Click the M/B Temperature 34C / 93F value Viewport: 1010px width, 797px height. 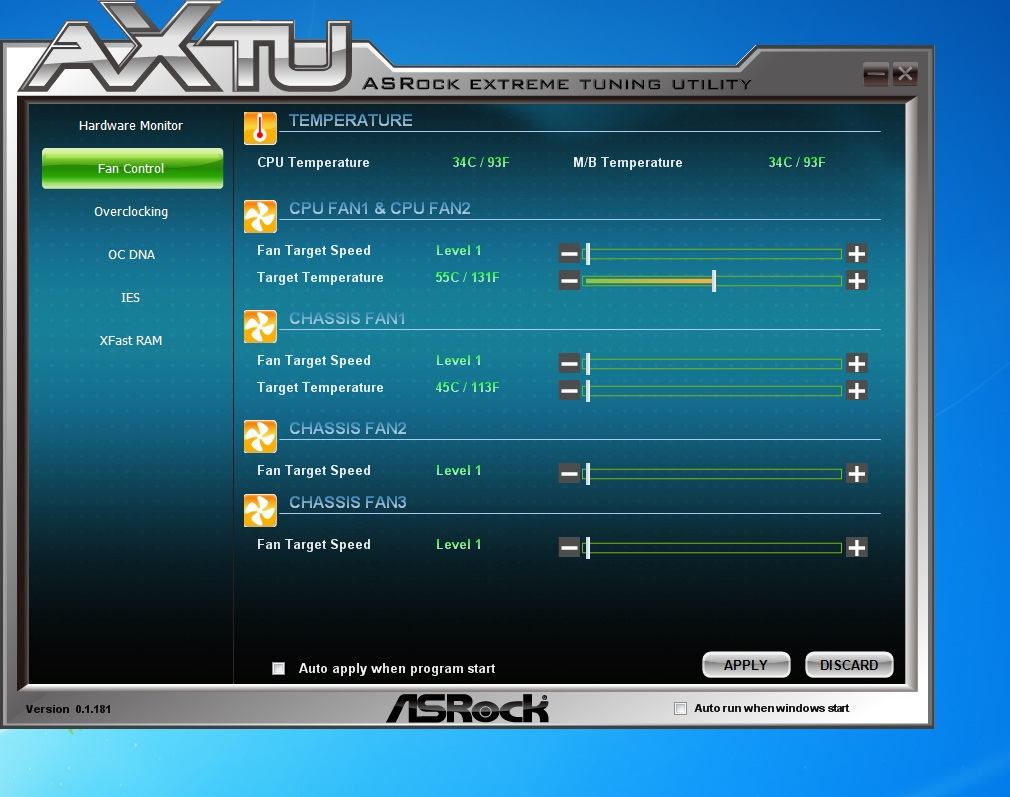pyautogui.click(x=797, y=162)
